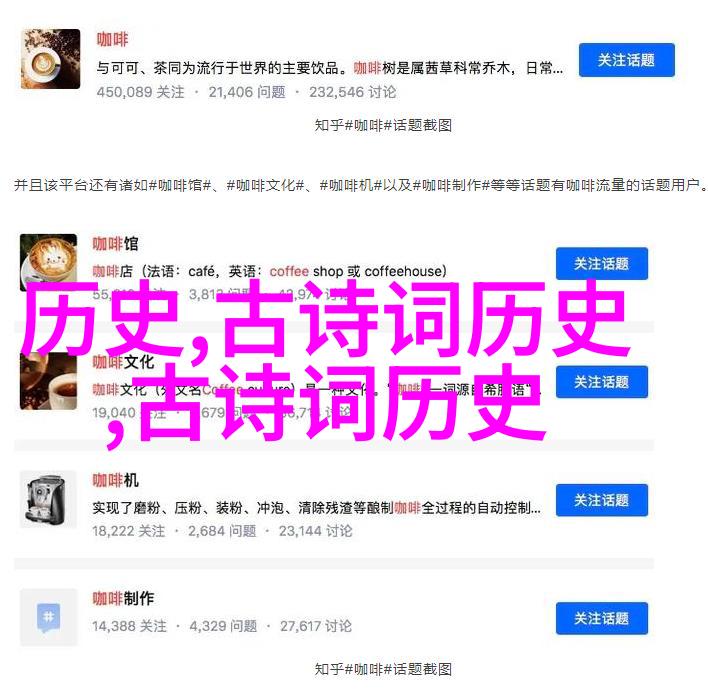Click the 关注话题 button for 咖啡 topic
This screenshot has height=700, width=708.
click(627, 60)
